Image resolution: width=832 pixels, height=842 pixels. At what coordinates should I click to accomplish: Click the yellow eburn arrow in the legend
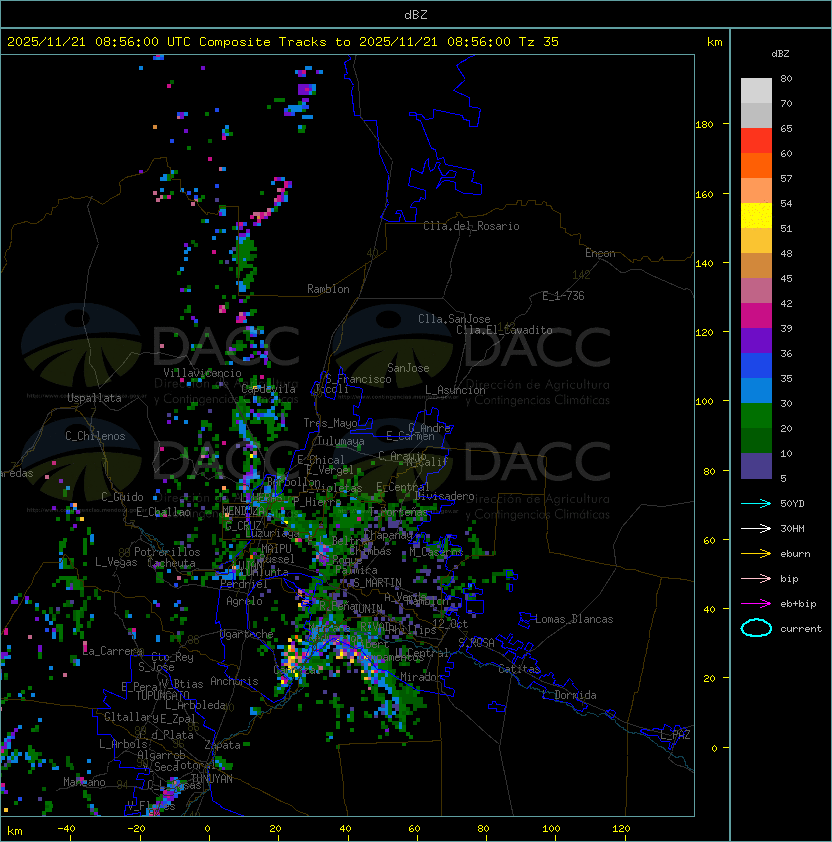pos(756,554)
